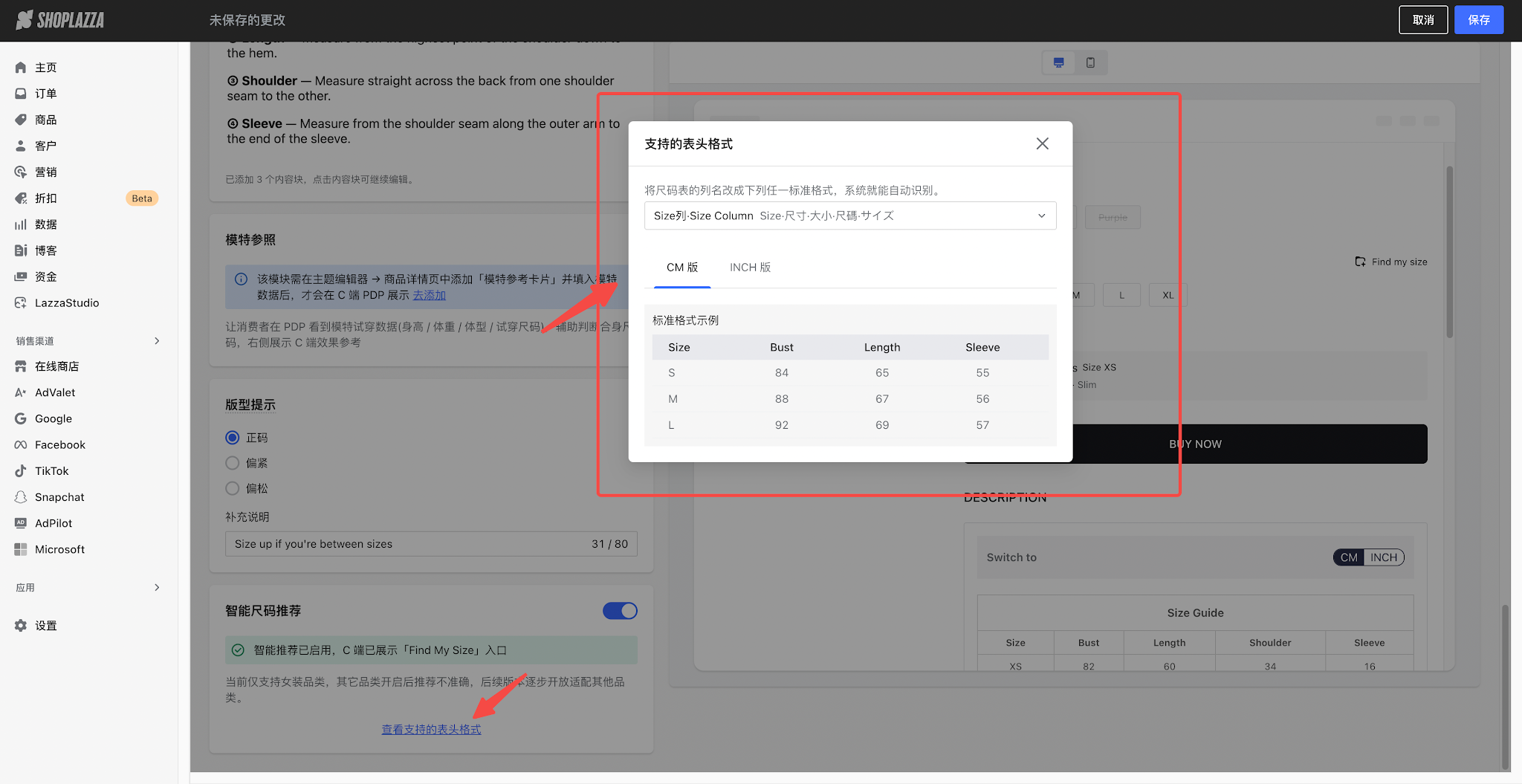Image resolution: width=1522 pixels, height=784 pixels.
Task: Open the 资金 funds icon
Action: point(21,276)
